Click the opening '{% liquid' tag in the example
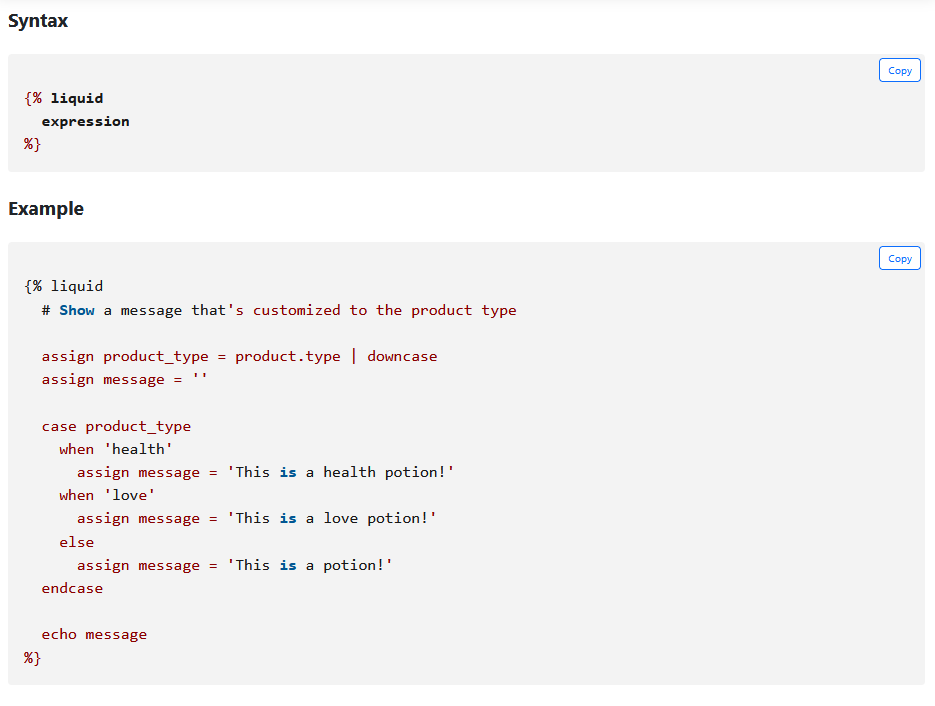 62,286
